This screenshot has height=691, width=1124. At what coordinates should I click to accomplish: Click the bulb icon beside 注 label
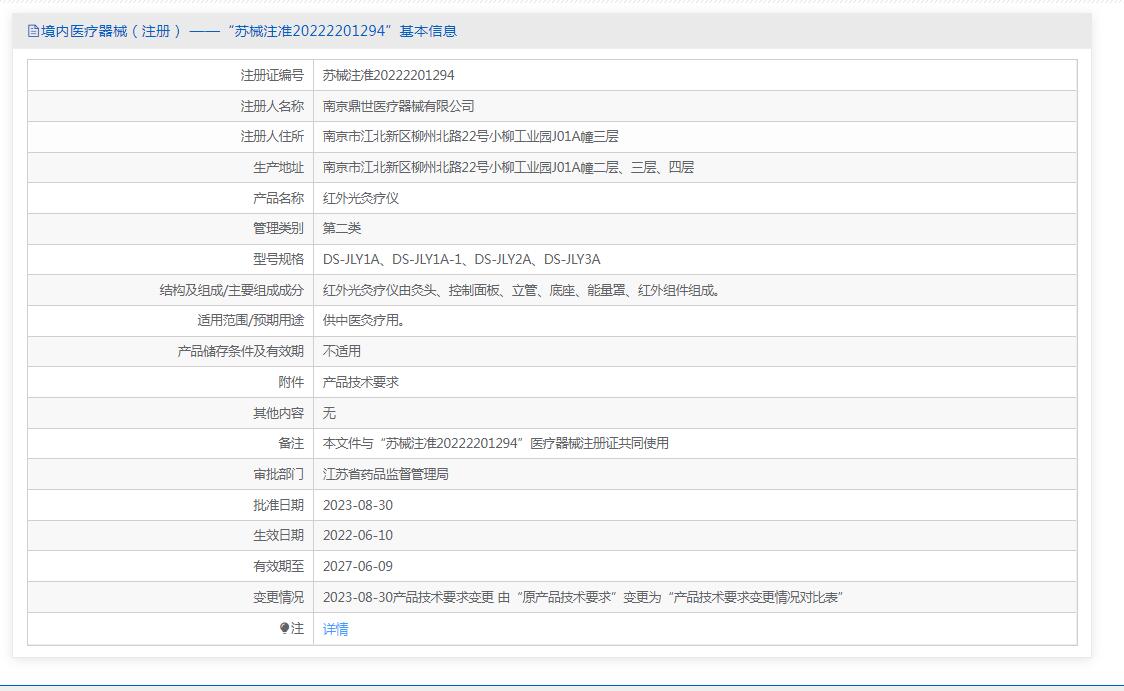[x=285, y=628]
